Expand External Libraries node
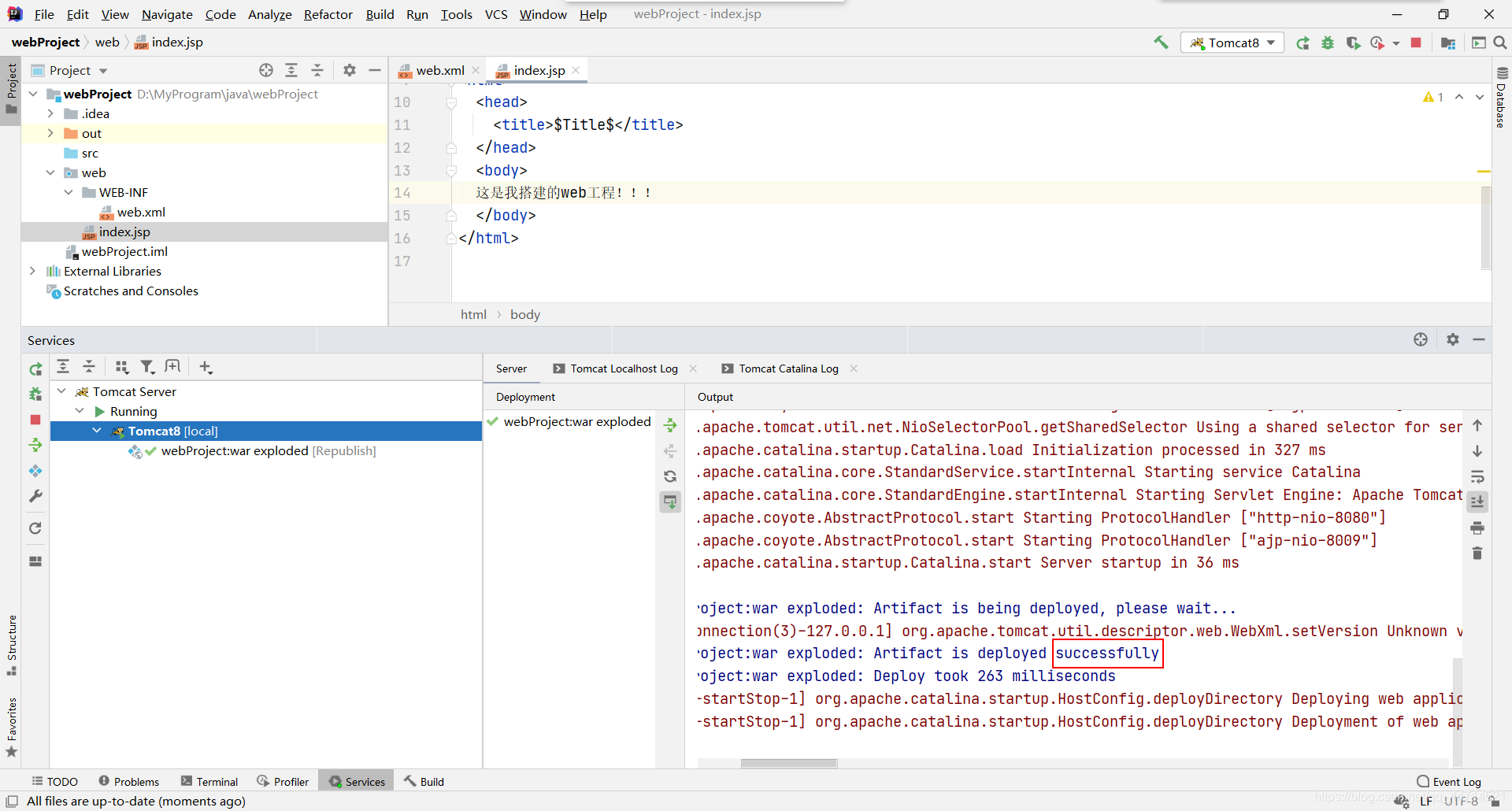 click(32, 271)
